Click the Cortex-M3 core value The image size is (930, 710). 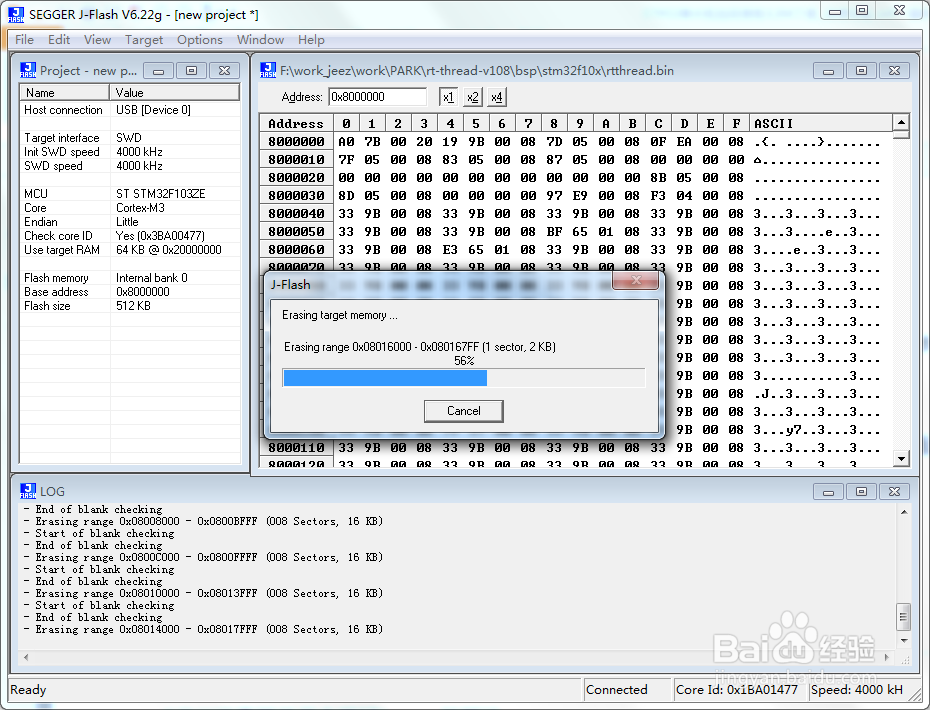coord(141,208)
